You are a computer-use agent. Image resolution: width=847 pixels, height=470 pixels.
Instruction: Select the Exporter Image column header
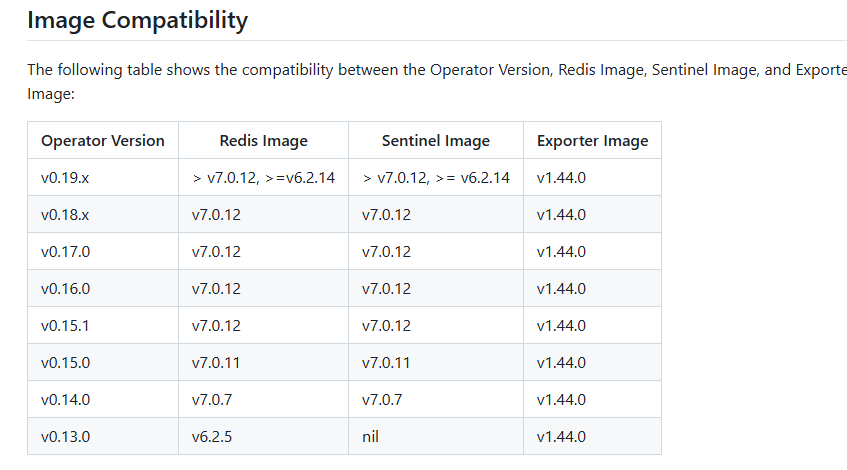click(593, 140)
